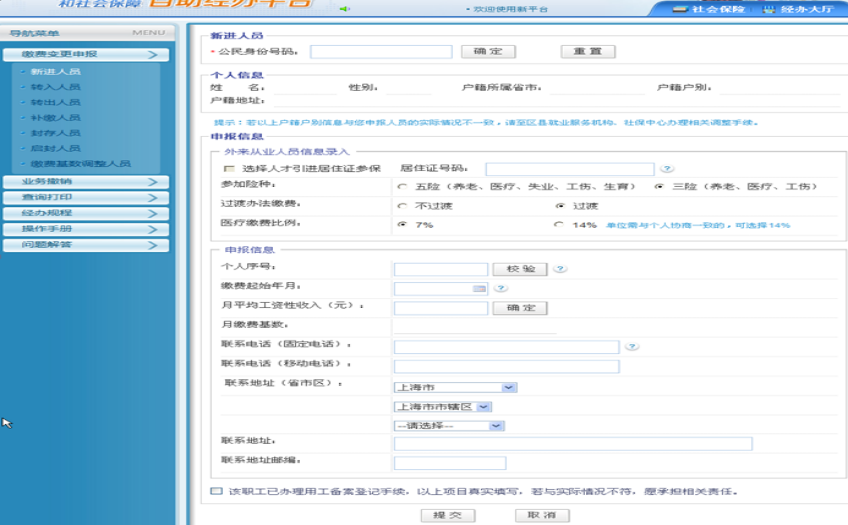Expand the 经办规程 menu section
Image resolution: width=848 pixels, height=525 pixels.
tap(86, 213)
